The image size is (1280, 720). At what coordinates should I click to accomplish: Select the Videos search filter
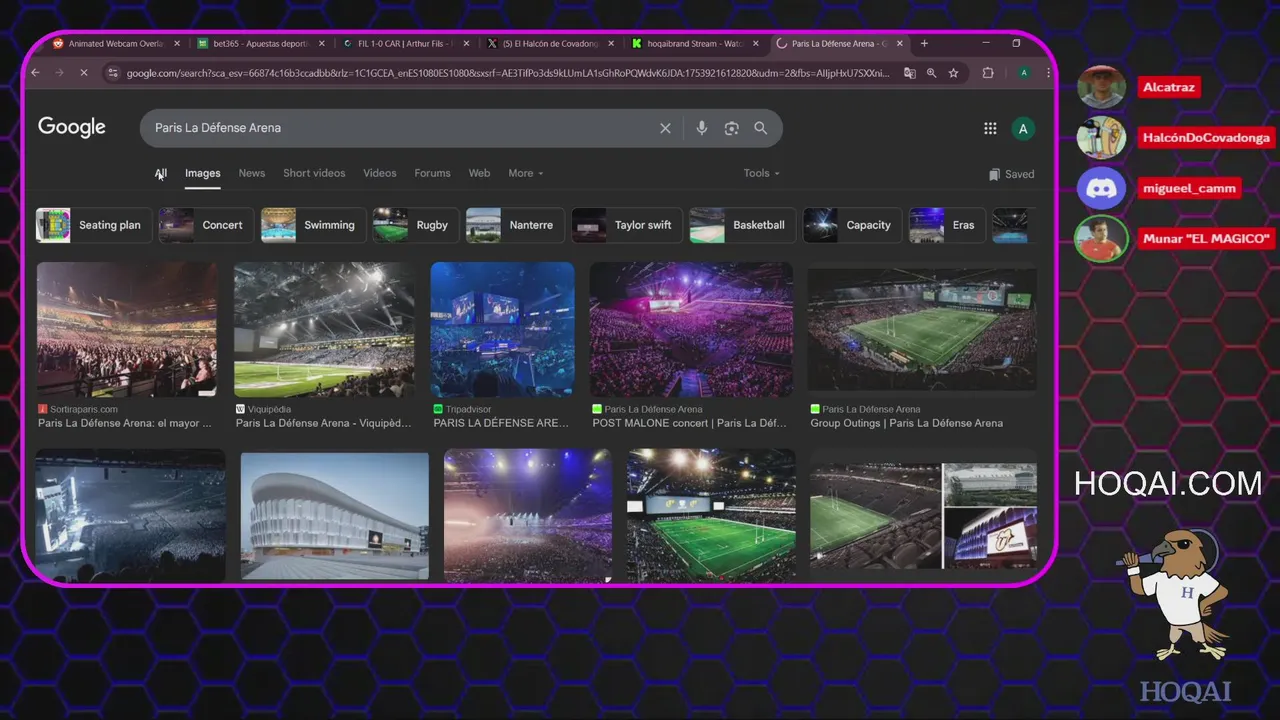(380, 173)
